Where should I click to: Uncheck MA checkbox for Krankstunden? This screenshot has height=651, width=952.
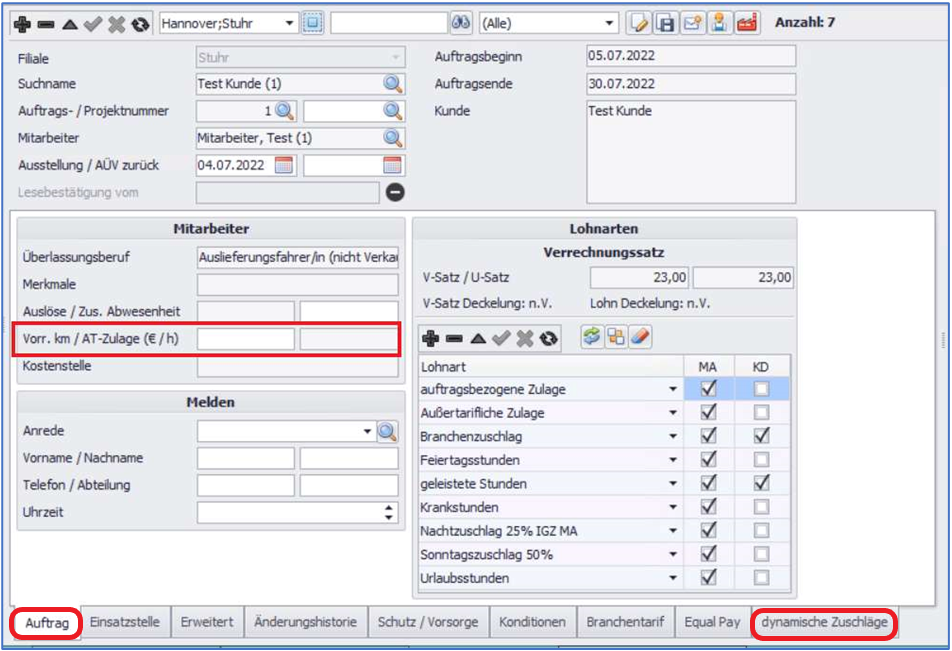tap(709, 507)
